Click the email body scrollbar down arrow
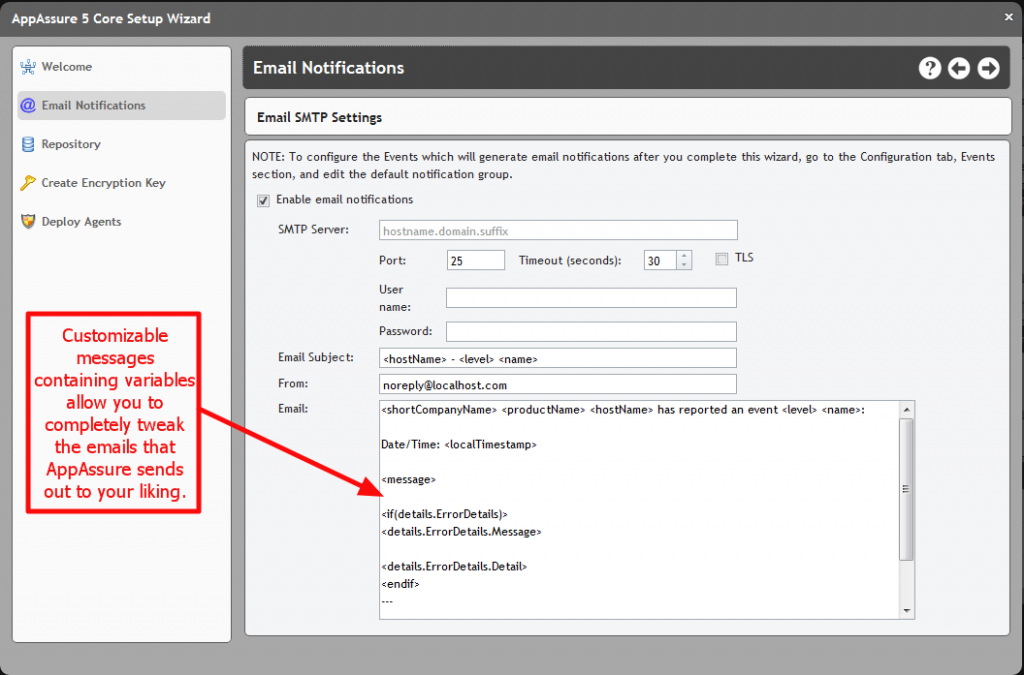 pos(906,611)
